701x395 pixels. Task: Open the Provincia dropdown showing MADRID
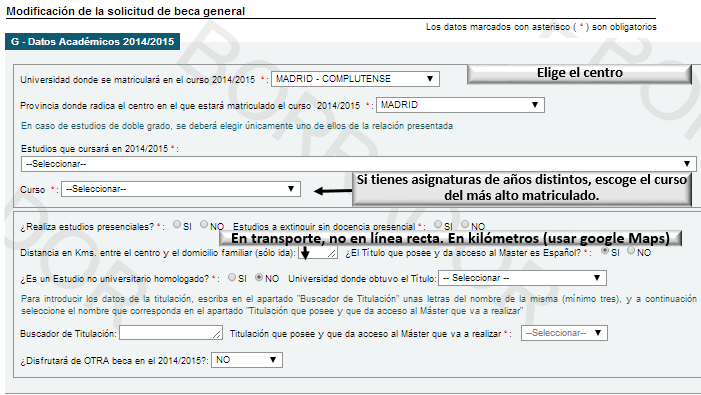click(460, 105)
